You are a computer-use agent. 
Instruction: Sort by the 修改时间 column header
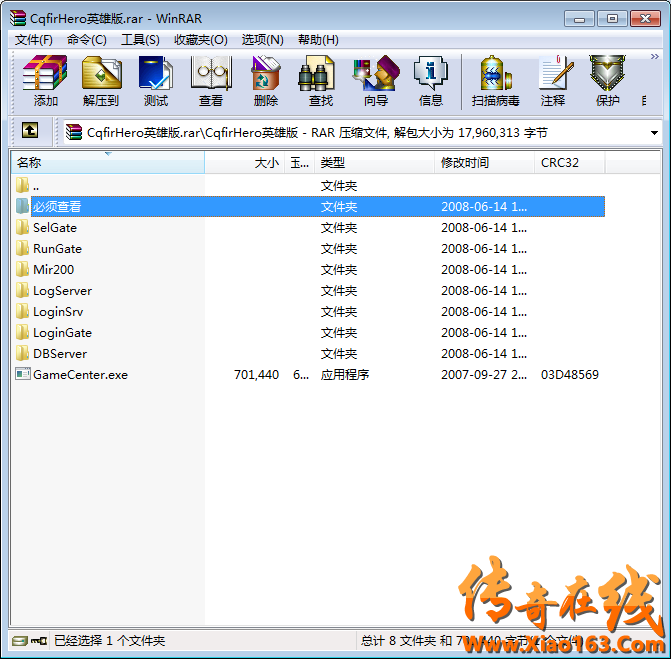coord(484,163)
